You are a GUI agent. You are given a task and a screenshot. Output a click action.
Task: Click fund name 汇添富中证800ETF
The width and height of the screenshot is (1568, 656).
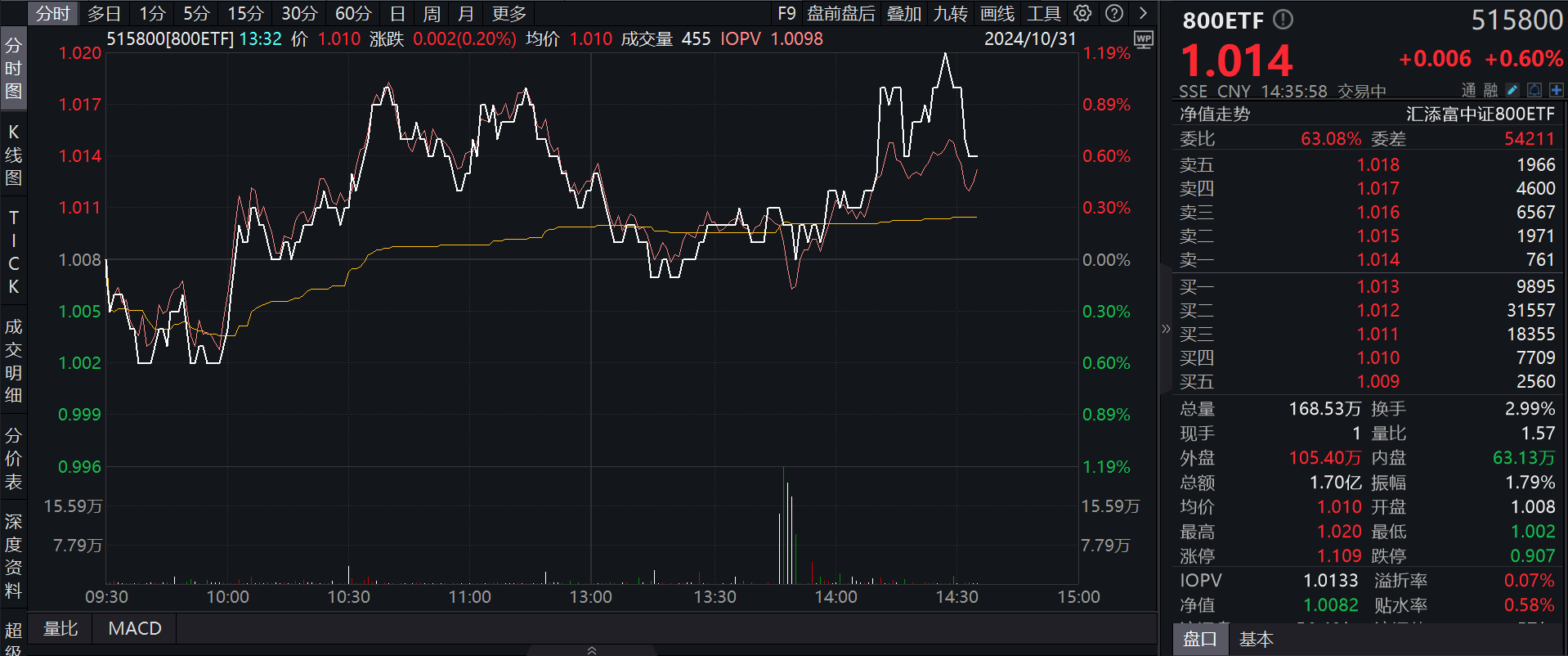click(1481, 114)
